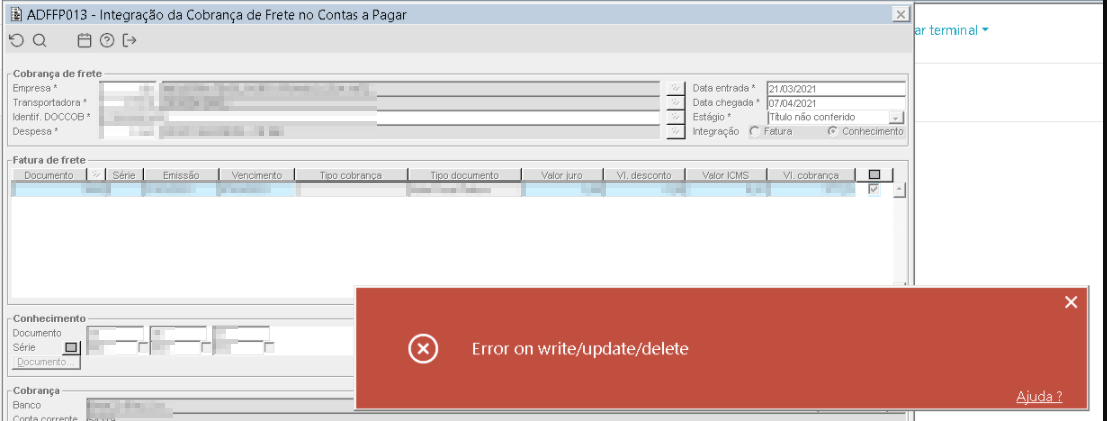The height and width of the screenshot is (421, 1107).
Task: Click the Data chegada field showing 07/04/2021
Action: point(836,102)
